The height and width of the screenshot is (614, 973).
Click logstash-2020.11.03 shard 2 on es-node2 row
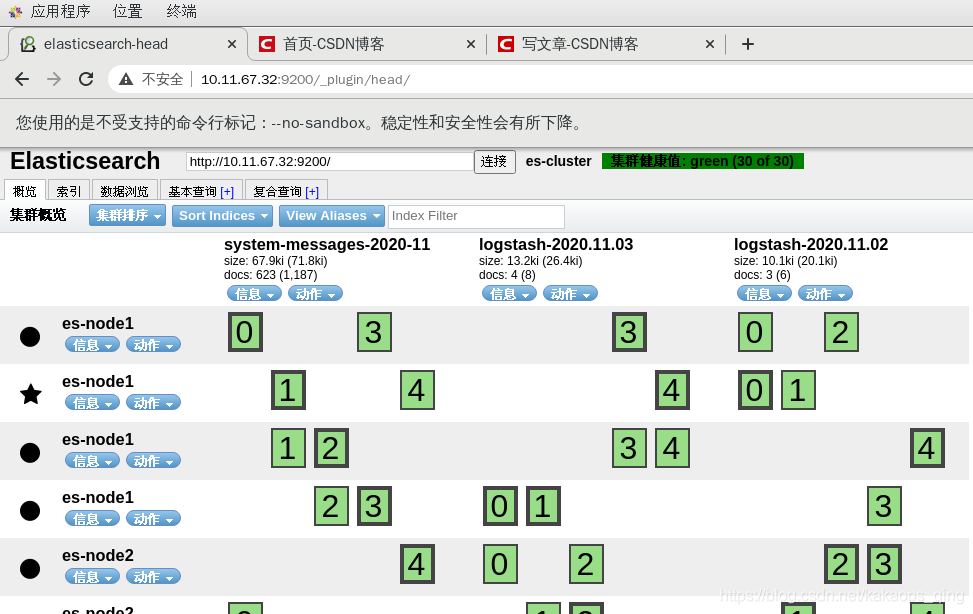(x=586, y=564)
